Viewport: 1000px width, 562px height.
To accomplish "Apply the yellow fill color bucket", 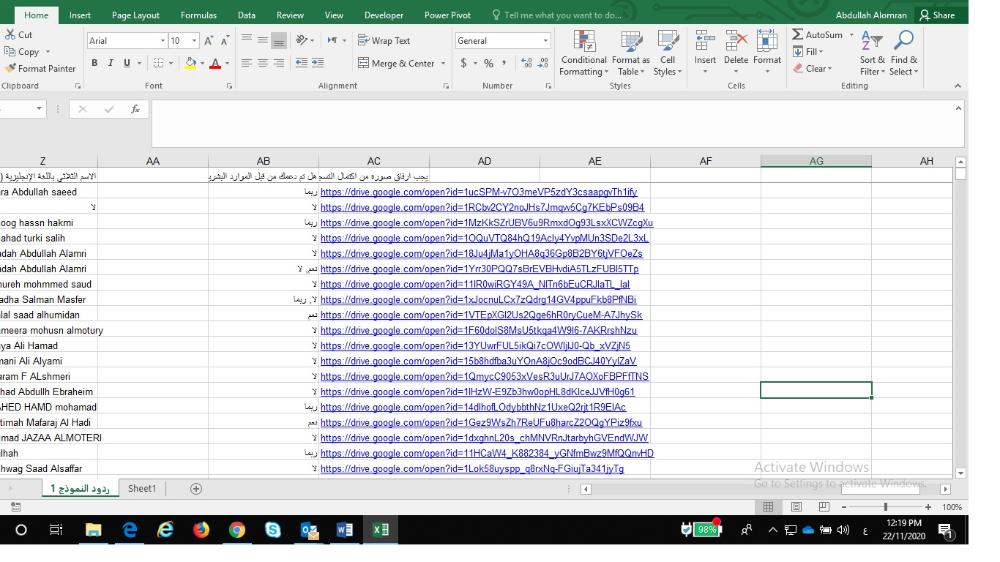I will click(190, 63).
